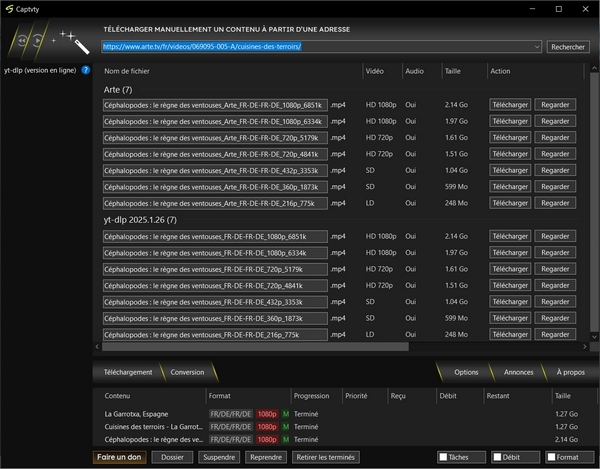This screenshot has height=469, width=600.
Task: Click the FR/DE/FR/DE badge for Céphalopodes download
Action: point(230,439)
